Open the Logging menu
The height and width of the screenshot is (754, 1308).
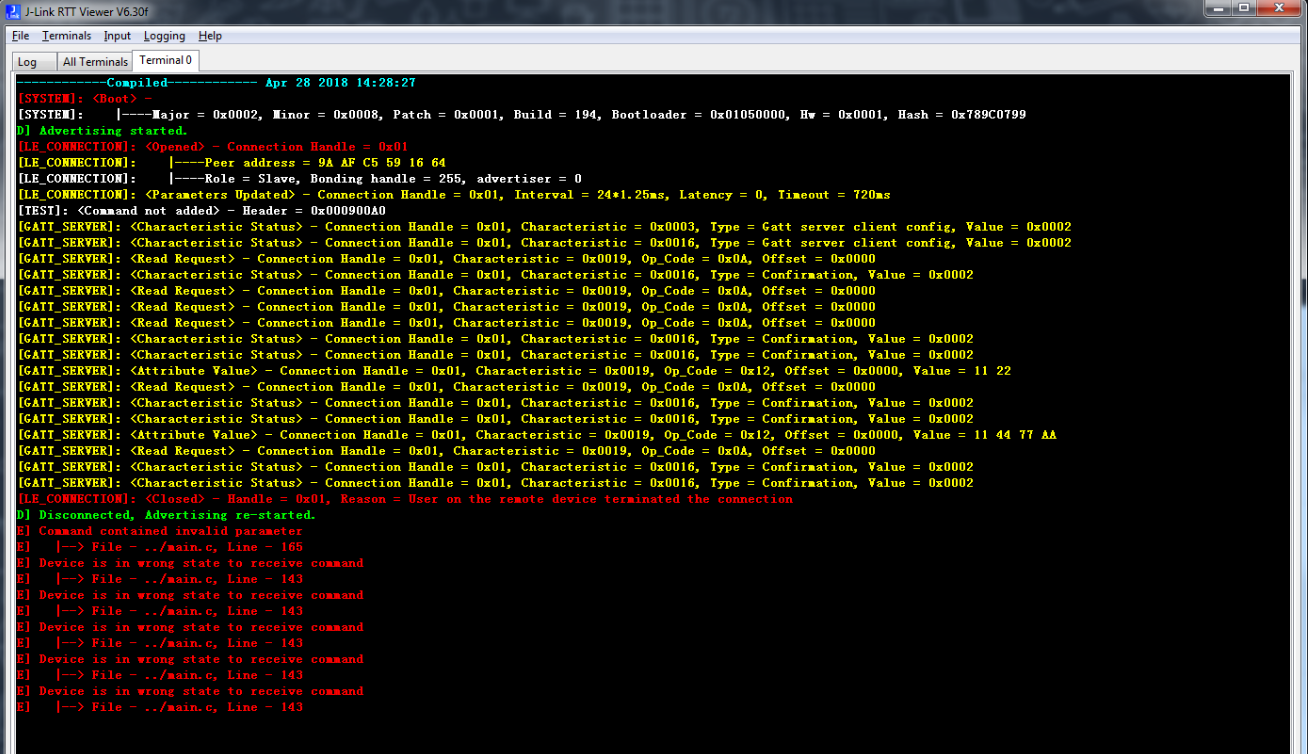point(164,36)
